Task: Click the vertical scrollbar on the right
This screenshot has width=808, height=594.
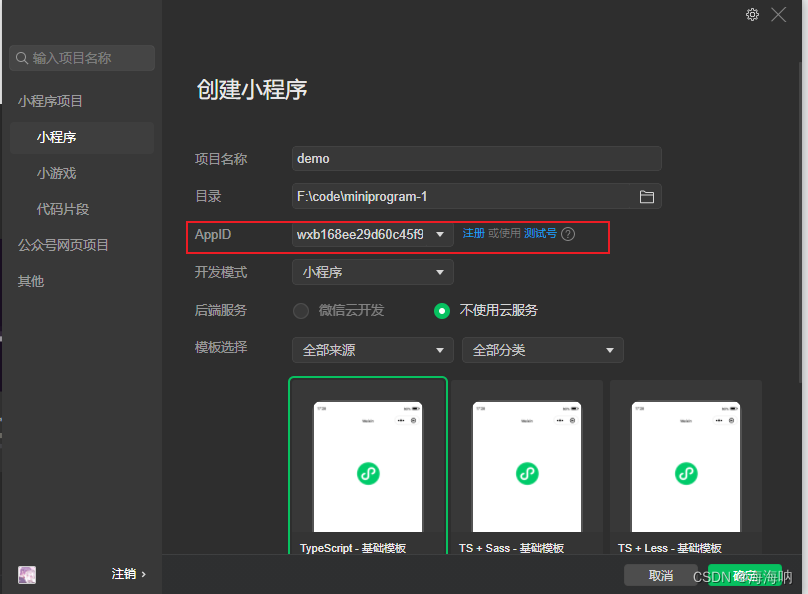Action: coord(801,222)
